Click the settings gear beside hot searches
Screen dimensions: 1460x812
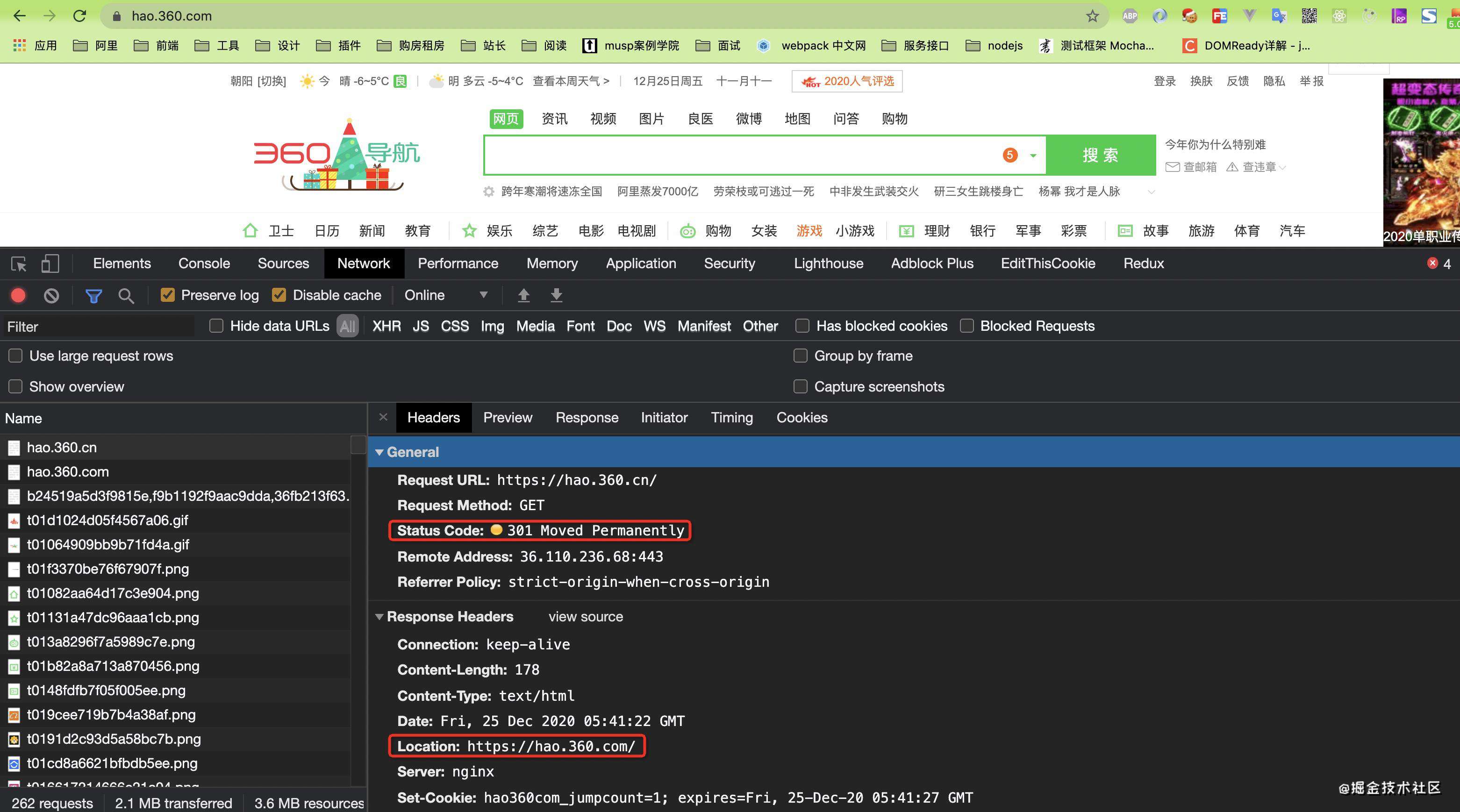pyautogui.click(x=488, y=192)
